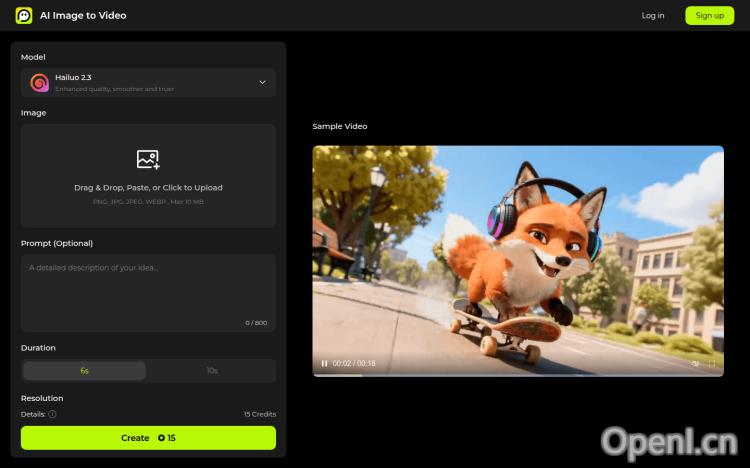Click the fox sample video preview
The image size is (750, 468).
tap(518, 250)
